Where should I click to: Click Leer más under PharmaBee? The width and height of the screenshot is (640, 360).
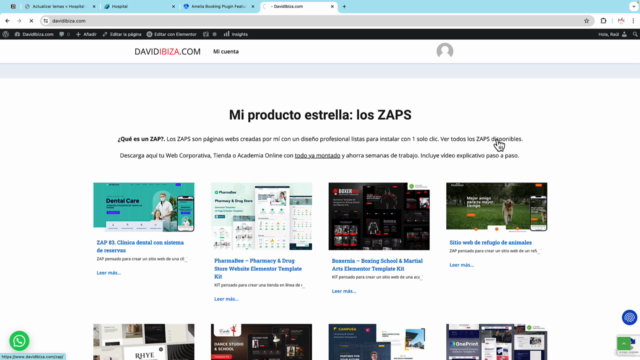point(227,299)
